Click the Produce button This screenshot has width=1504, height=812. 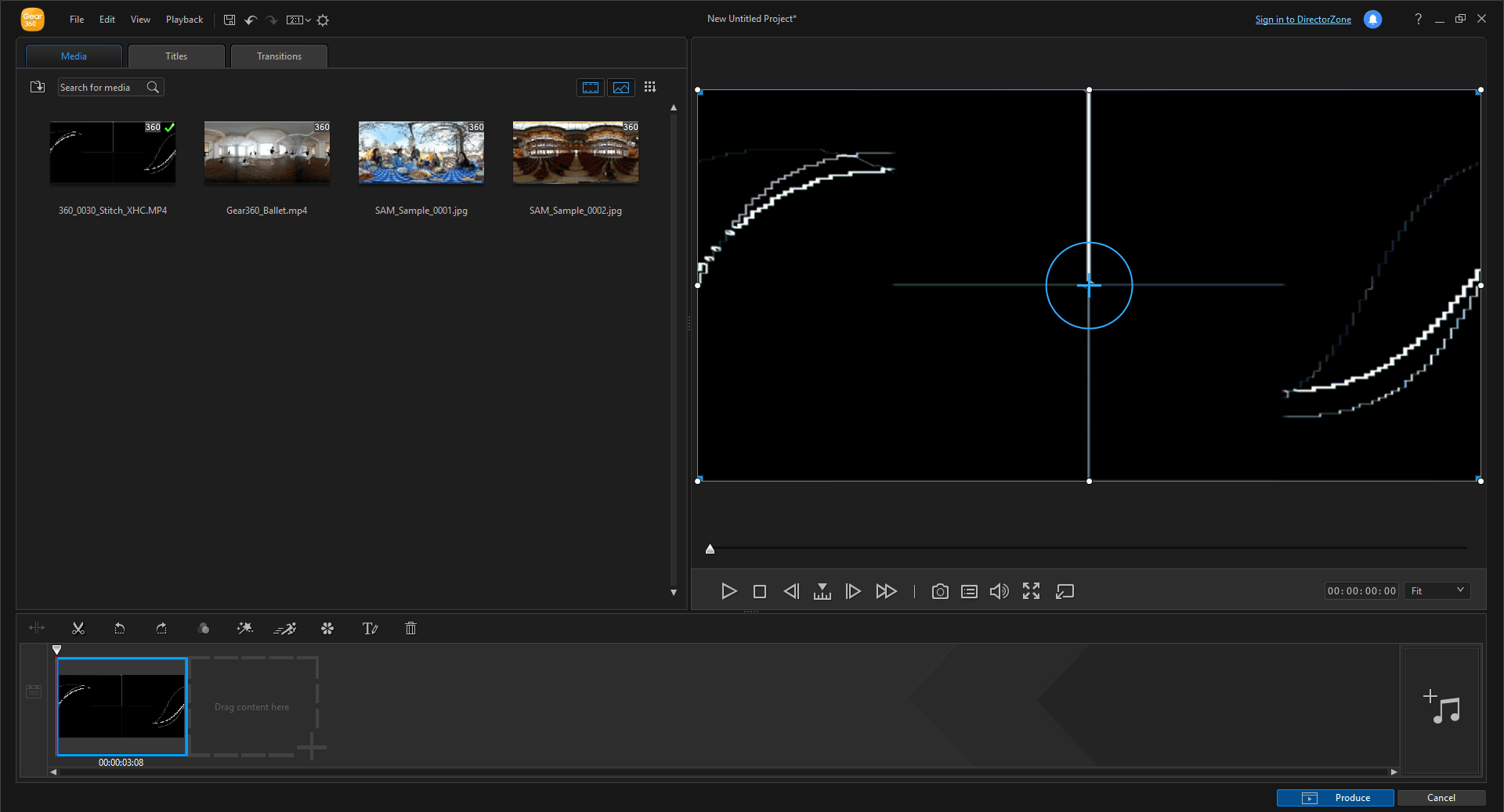pyautogui.click(x=1336, y=797)
